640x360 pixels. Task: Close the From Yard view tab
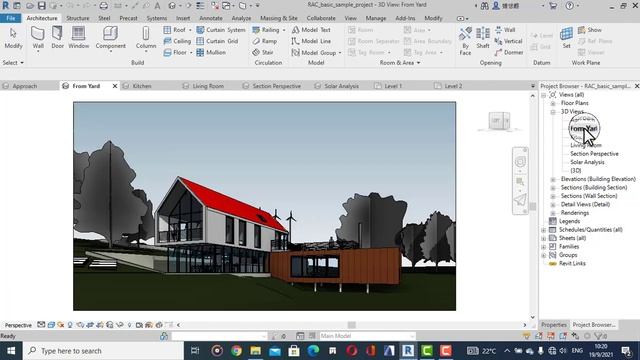pyautogui.click(x=115, y=86)
